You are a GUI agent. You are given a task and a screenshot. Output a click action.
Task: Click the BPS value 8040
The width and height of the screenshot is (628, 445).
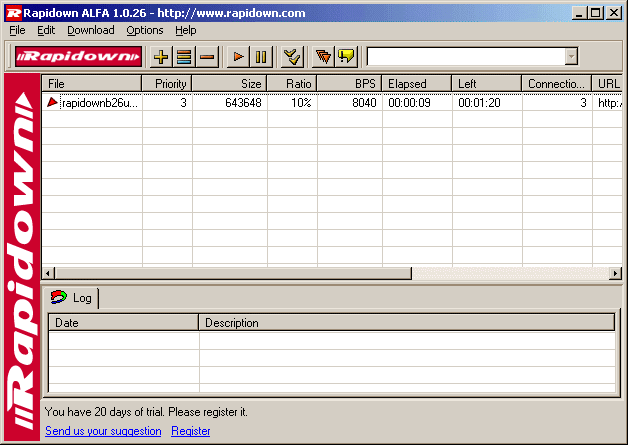(364, 103)
